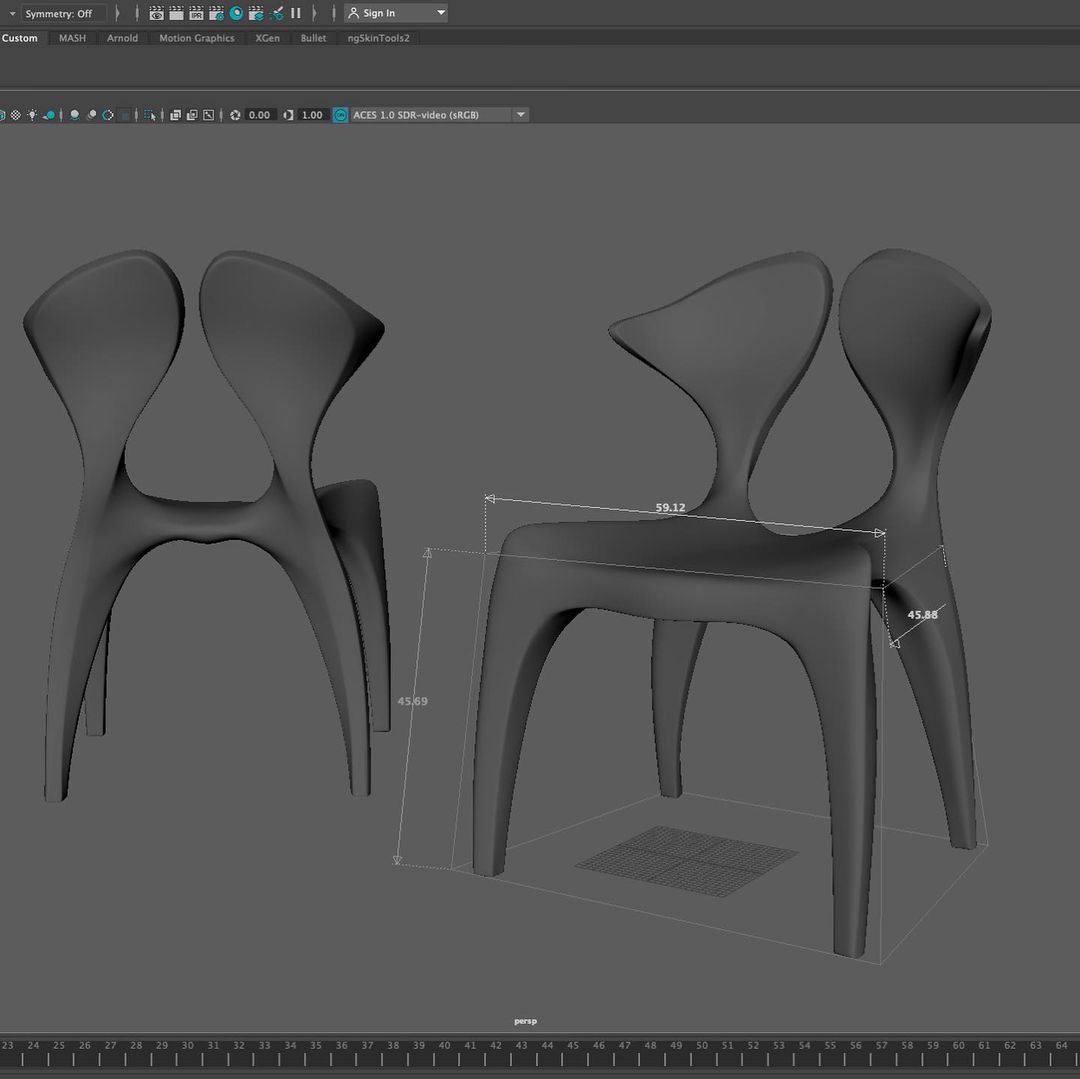Open the Symmetry: Off dropdown
Viewport: 1080px width, 1079px height.
click(64, 13)
